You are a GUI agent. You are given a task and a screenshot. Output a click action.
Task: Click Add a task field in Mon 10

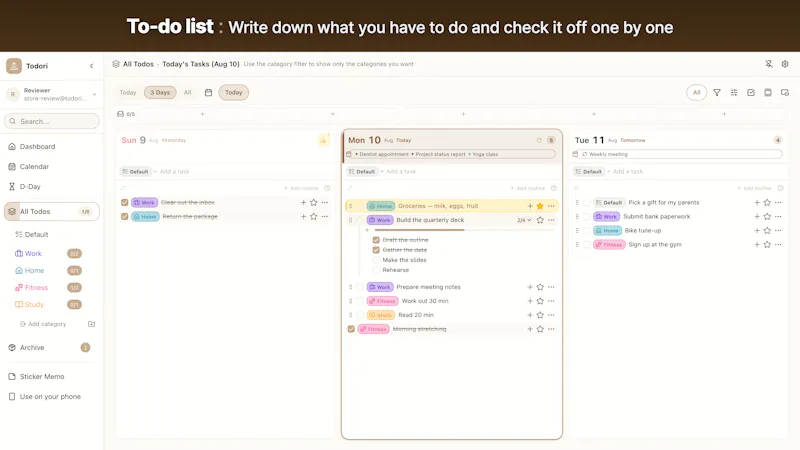pyautogui.click(x=401, y=171)
